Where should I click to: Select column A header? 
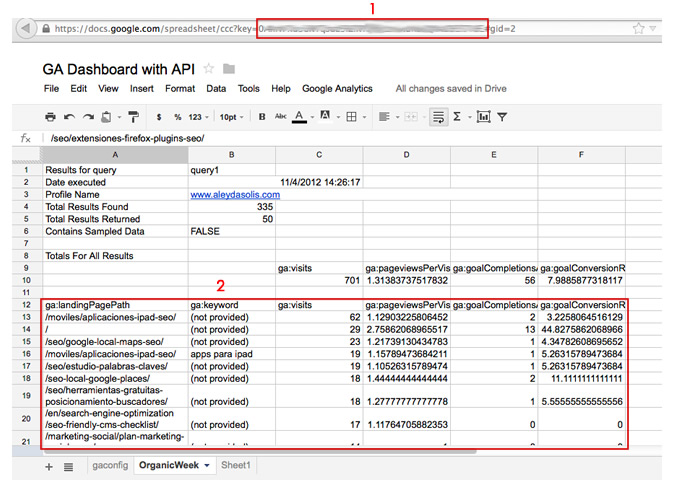pyautogui.click(x=115, y=155)
